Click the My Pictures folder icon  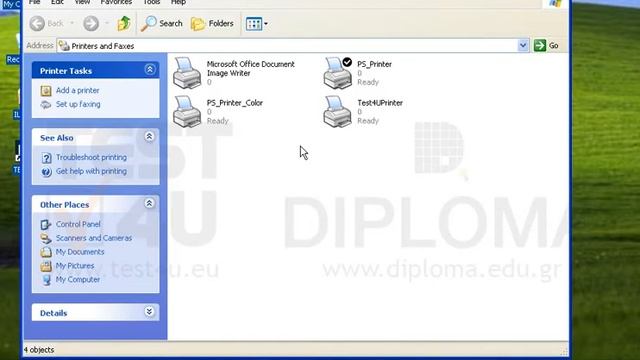(x=46, y=266)
